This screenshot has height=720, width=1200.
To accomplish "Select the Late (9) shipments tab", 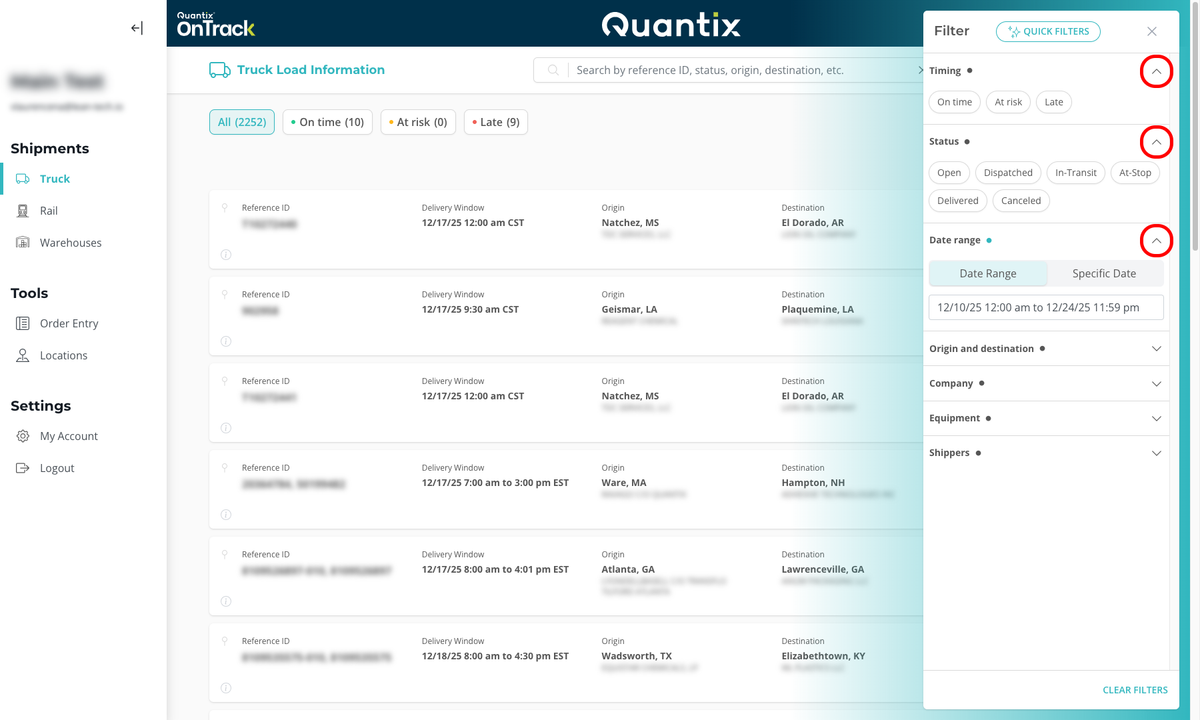I will pos(496,122).
